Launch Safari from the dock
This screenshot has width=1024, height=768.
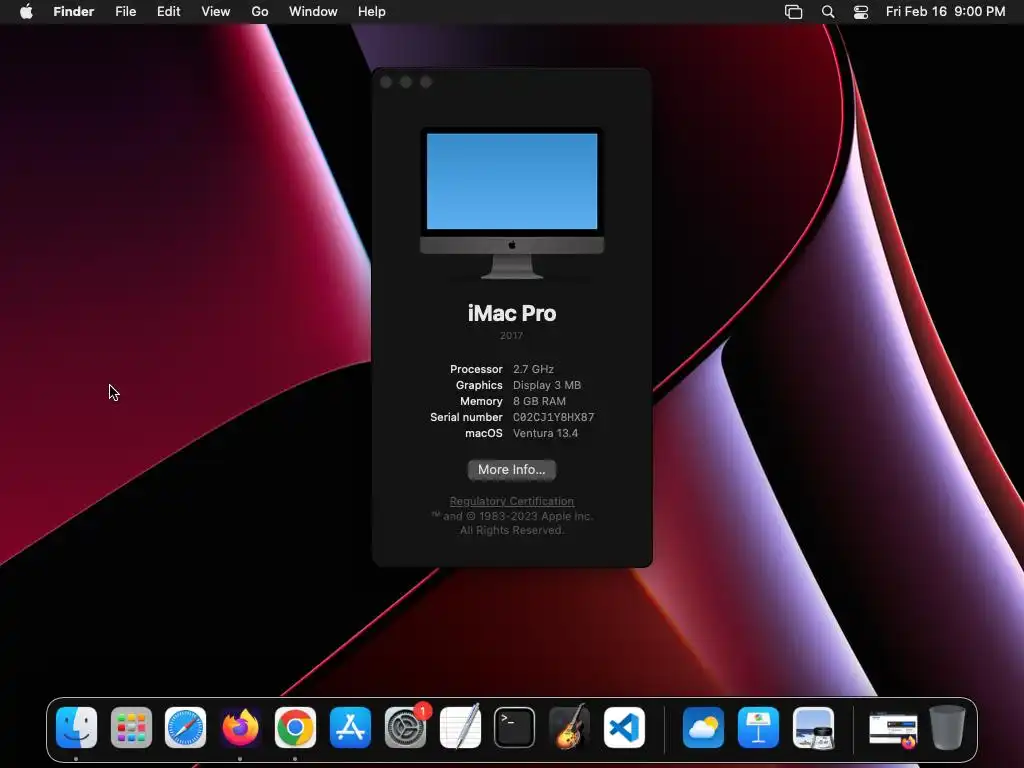pos(185,728)
